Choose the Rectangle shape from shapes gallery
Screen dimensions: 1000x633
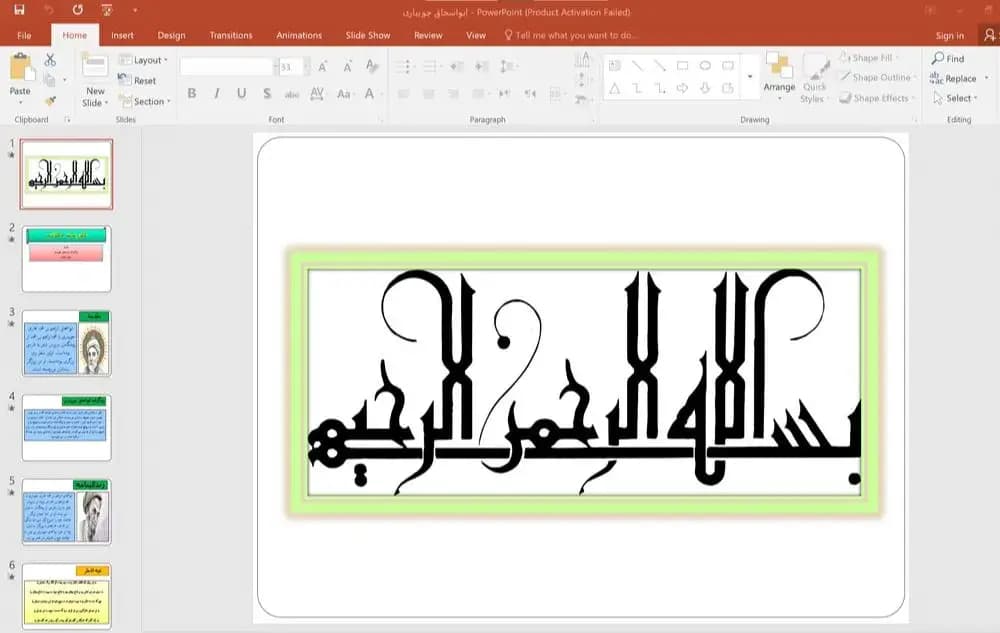[682, 66]
